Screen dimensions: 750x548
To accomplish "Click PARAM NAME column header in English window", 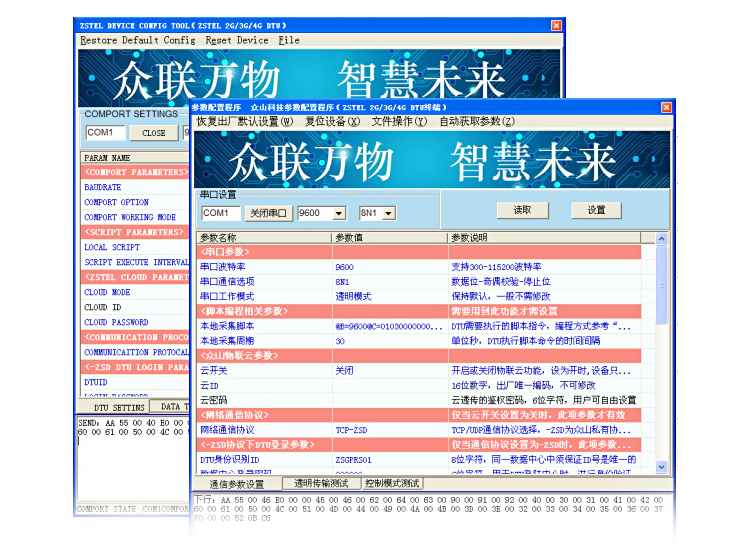I will click(x=135, y=157).
